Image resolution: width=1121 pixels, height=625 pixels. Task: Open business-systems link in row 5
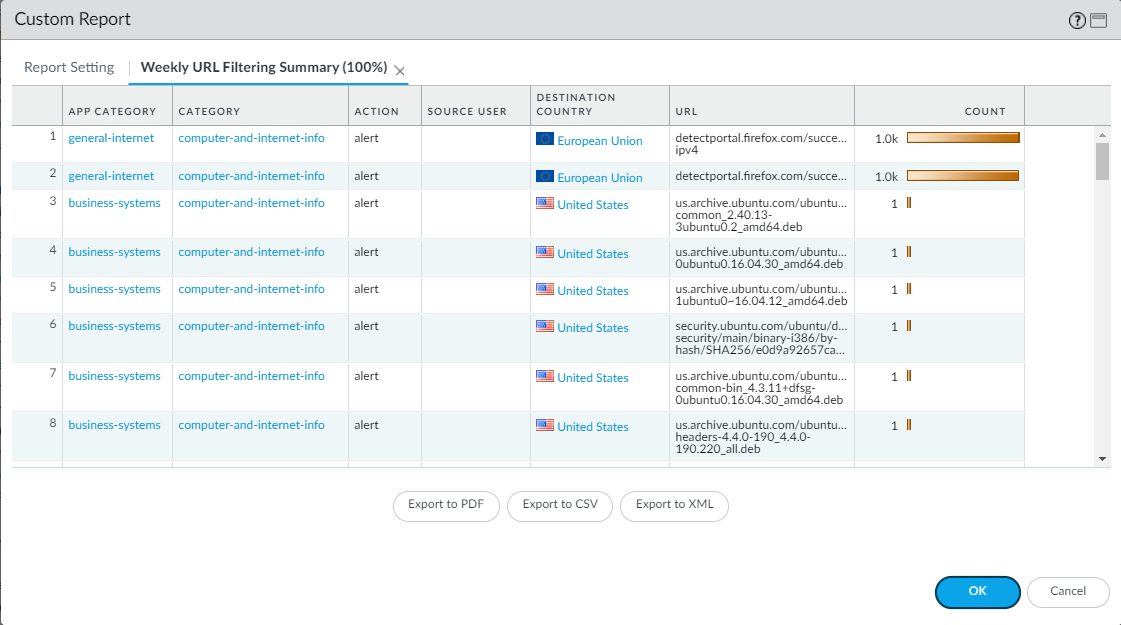114,289
